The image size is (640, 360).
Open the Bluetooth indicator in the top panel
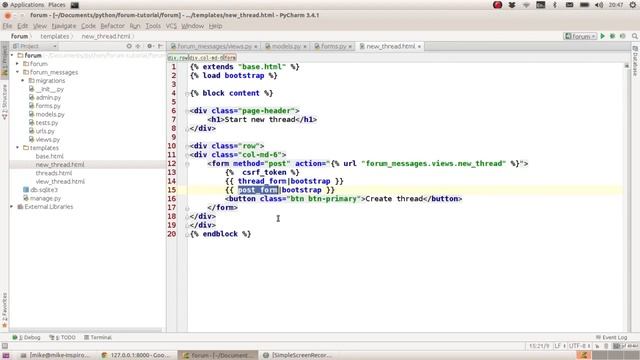click(555, 5)
